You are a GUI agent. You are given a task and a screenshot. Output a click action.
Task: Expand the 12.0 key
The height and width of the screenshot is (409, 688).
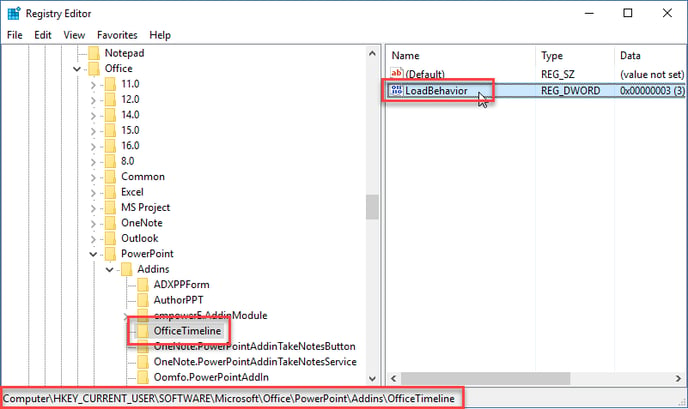coord(93,100)
